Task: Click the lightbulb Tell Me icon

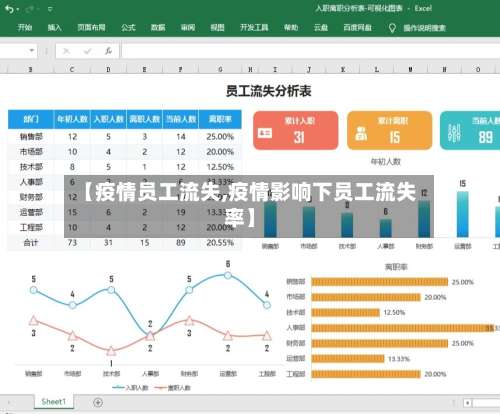Action: [392, 28]
